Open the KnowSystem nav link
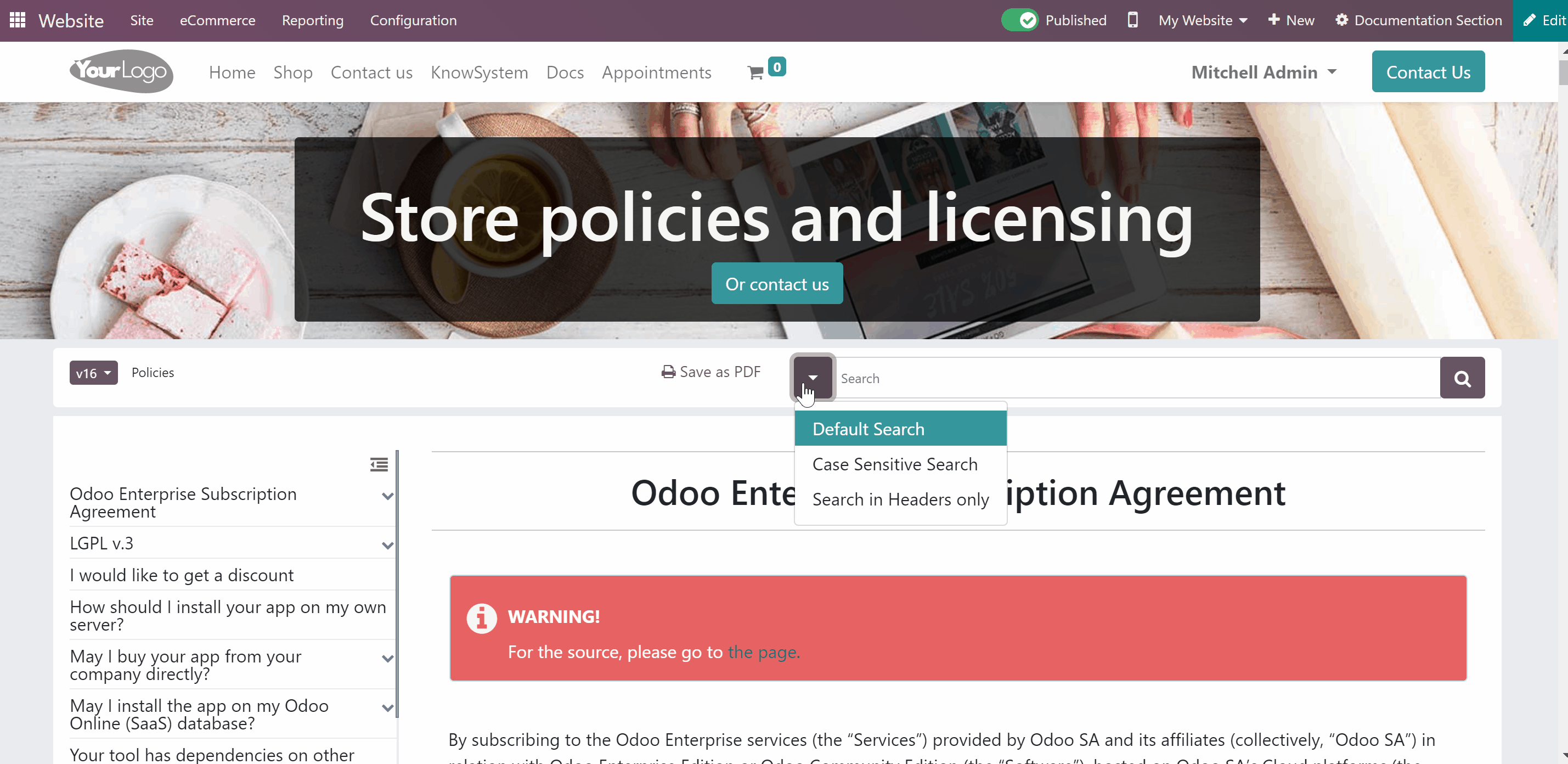Screen dimensions: 1568x764 point(479,72)
